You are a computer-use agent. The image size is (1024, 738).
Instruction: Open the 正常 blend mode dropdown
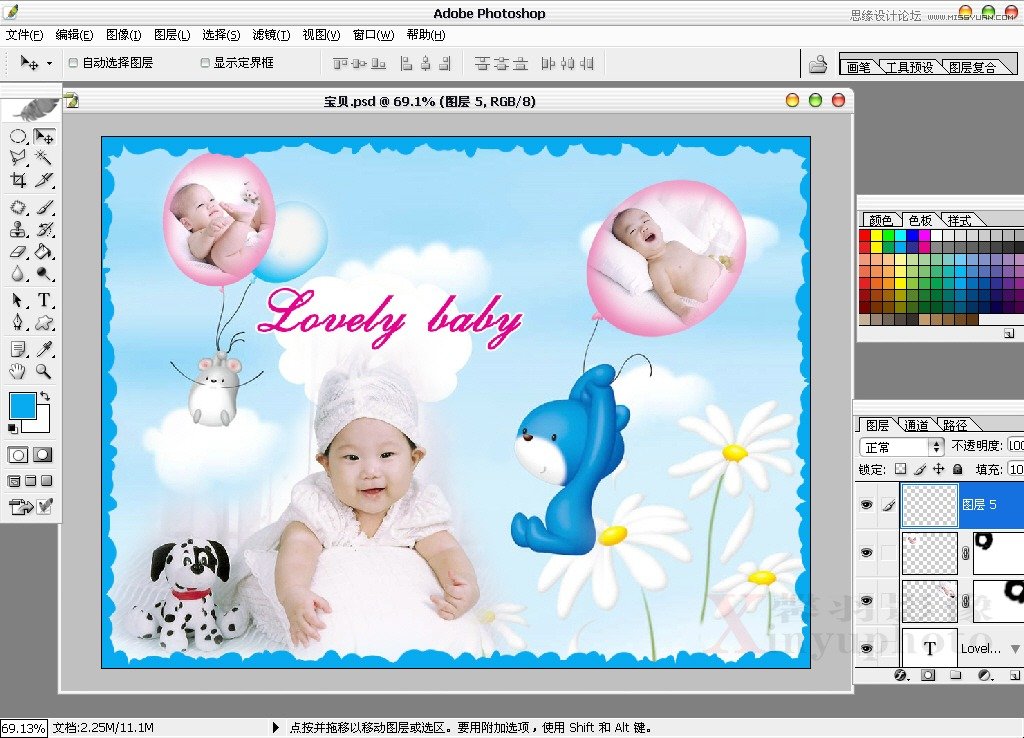[x=901, y=447]
